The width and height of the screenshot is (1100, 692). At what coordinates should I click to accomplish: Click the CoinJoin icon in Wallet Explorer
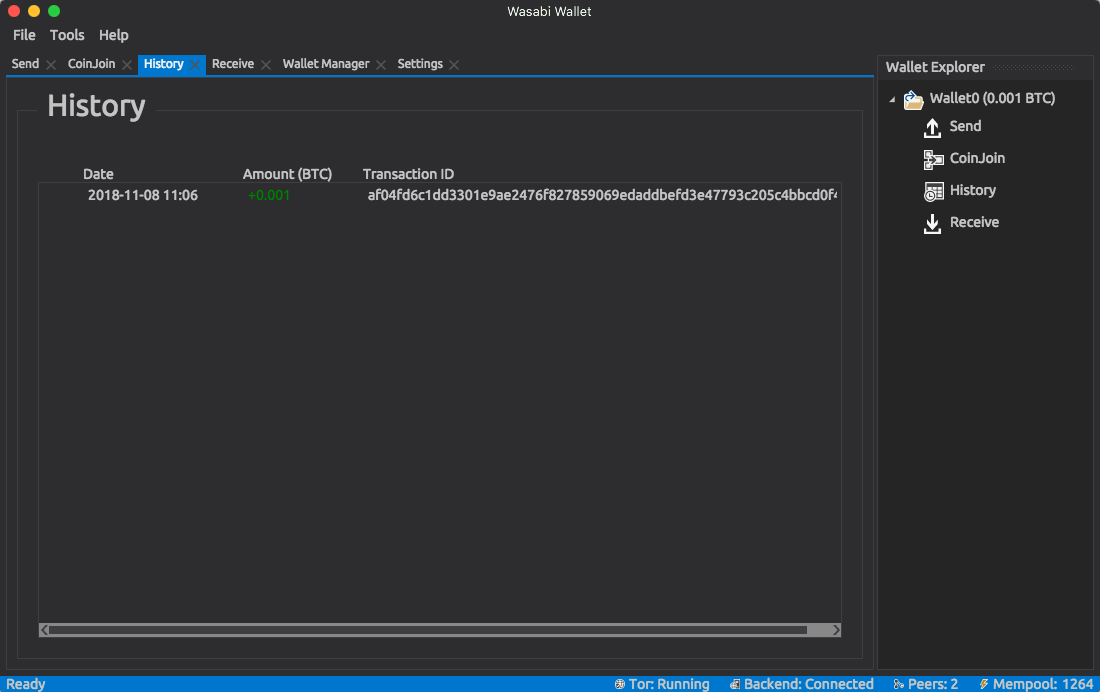click(933, 159)
